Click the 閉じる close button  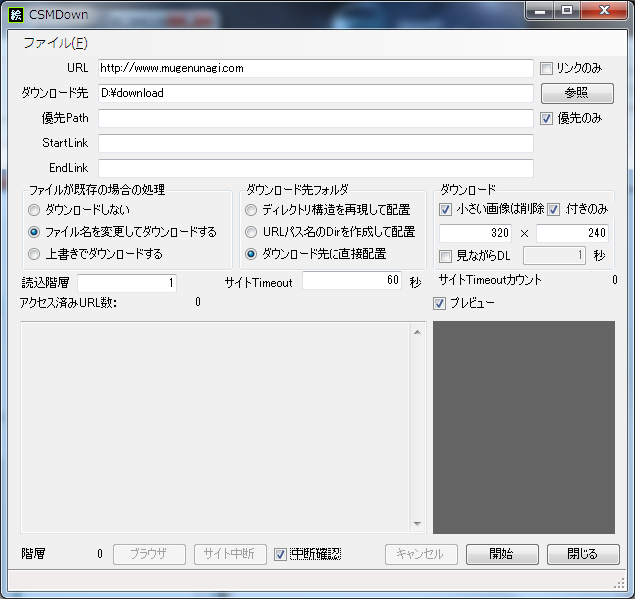(583, 554)
